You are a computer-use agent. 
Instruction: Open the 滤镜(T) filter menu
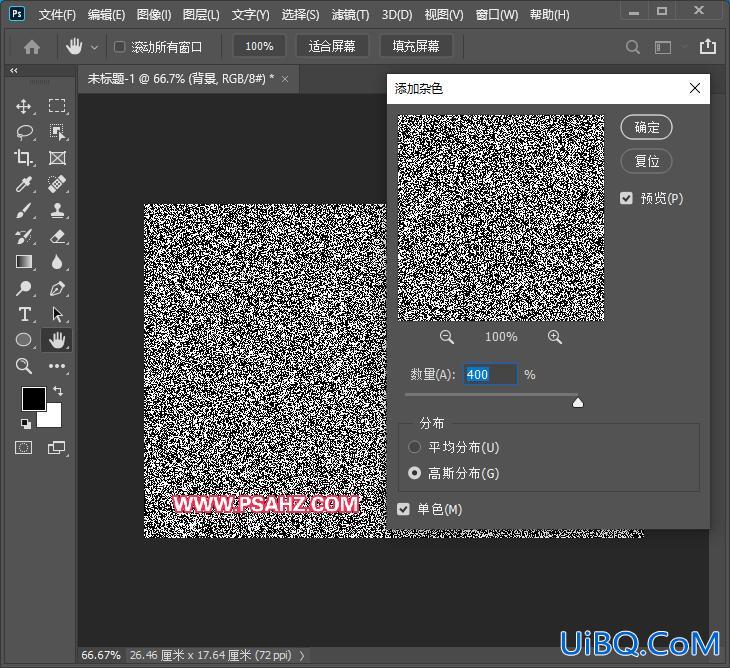[x=351, y=15]
